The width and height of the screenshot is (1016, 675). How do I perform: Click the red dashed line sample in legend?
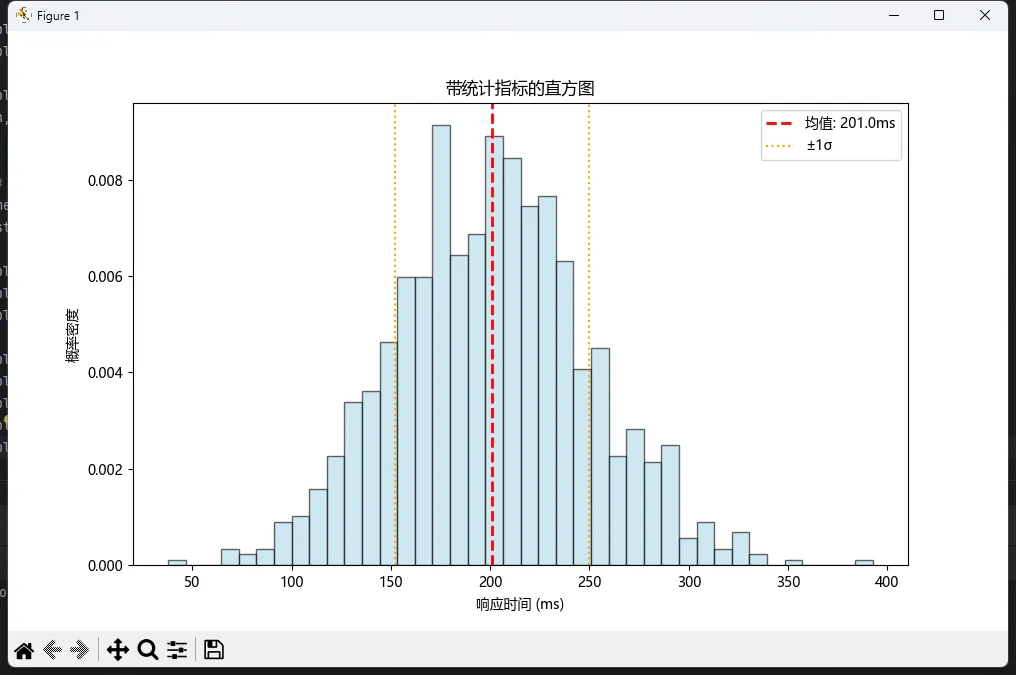(781, 123)
